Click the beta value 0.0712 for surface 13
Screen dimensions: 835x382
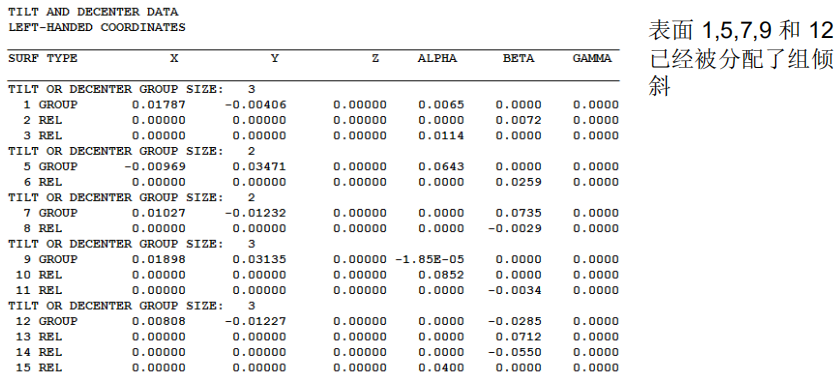point(518,336)
